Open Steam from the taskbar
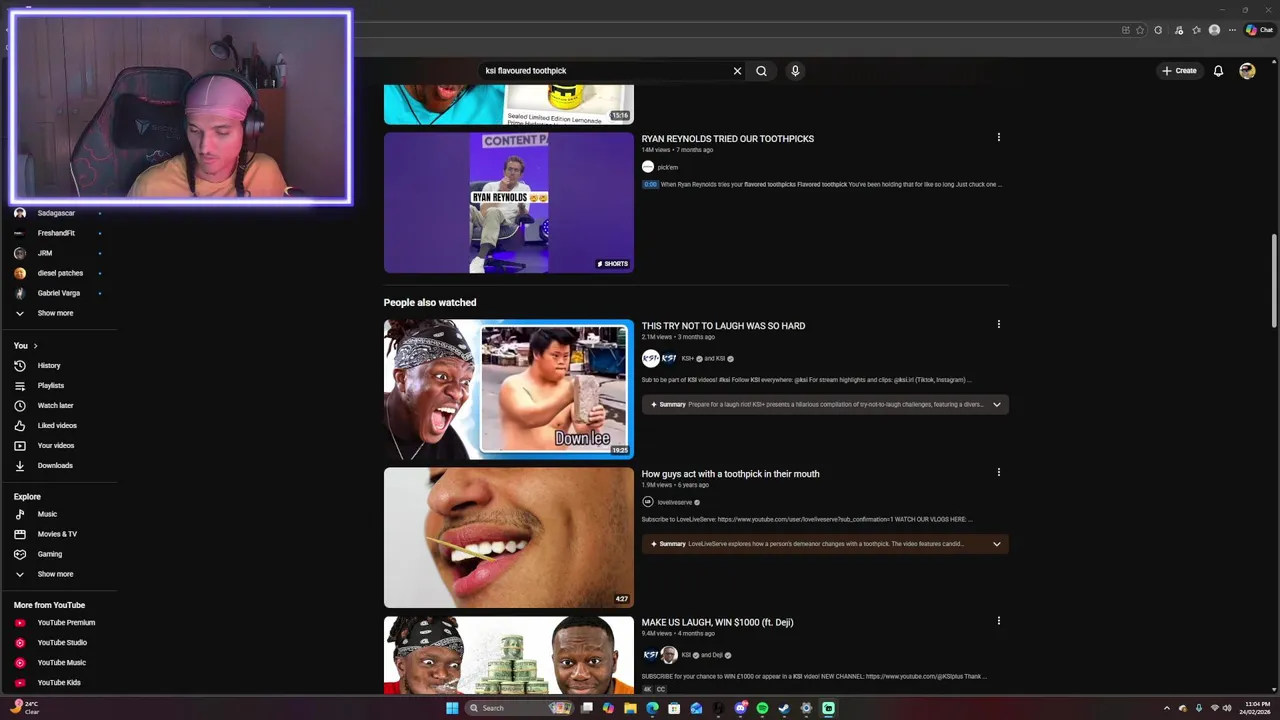1280x720 pixels. click(x=784, y=708)
